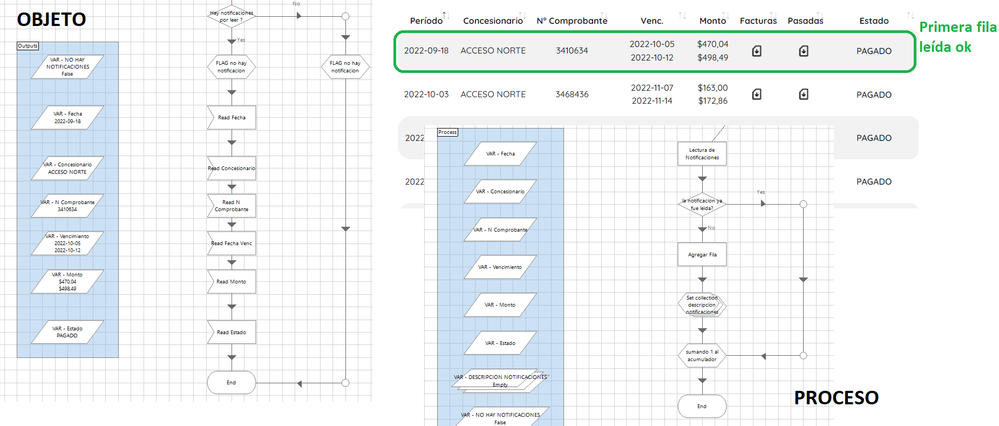Select data item 'VAR - Monto $470,04'
Viewport: 999px width, 426px height.
point(68,281)
